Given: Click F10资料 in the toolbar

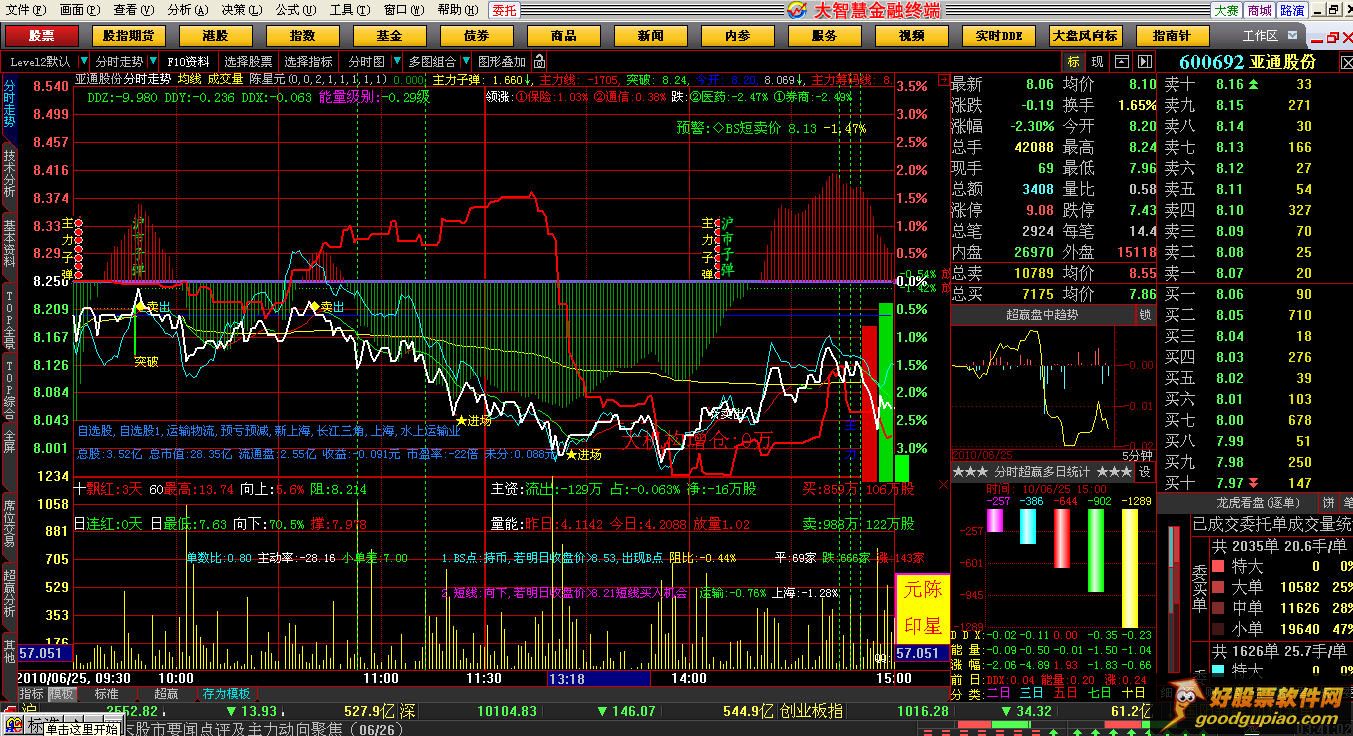Looking at the screenshot, I should coord(188,62).
